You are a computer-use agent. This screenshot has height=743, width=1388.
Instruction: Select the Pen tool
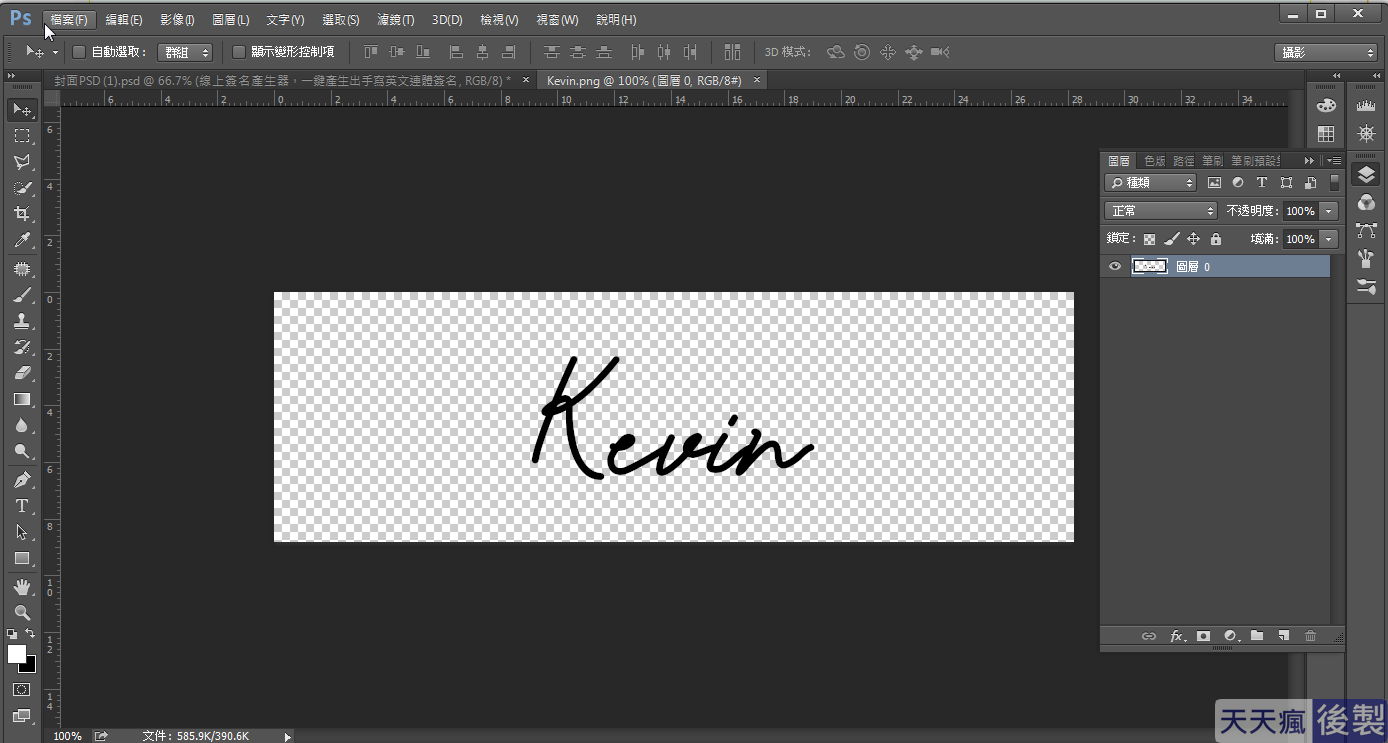click(22, 480)
